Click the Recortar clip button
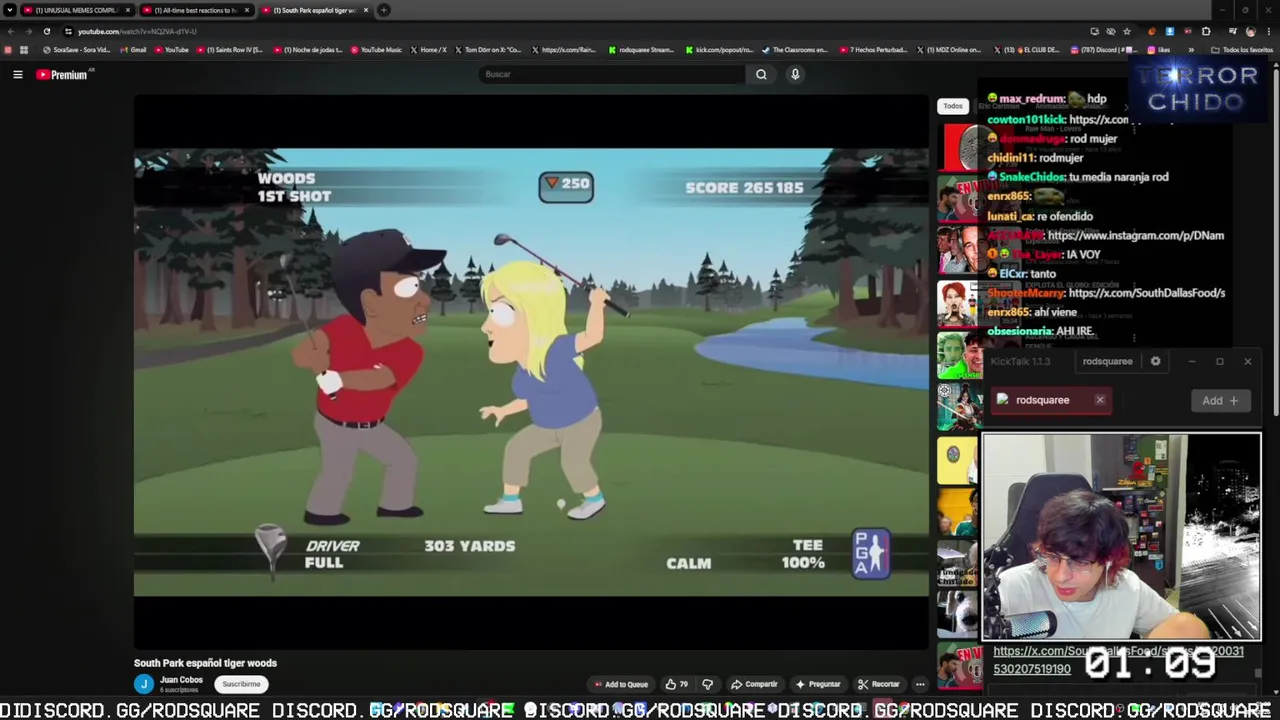Viewport: 1280px width, 720px height. tap(879, 684)
